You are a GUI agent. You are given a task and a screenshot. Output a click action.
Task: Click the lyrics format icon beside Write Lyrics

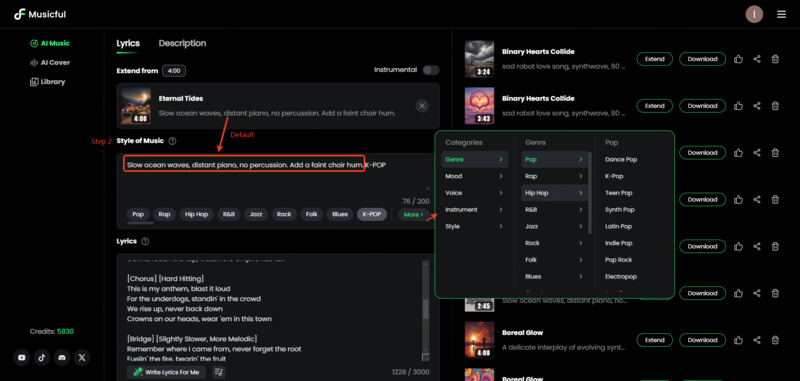218,372
